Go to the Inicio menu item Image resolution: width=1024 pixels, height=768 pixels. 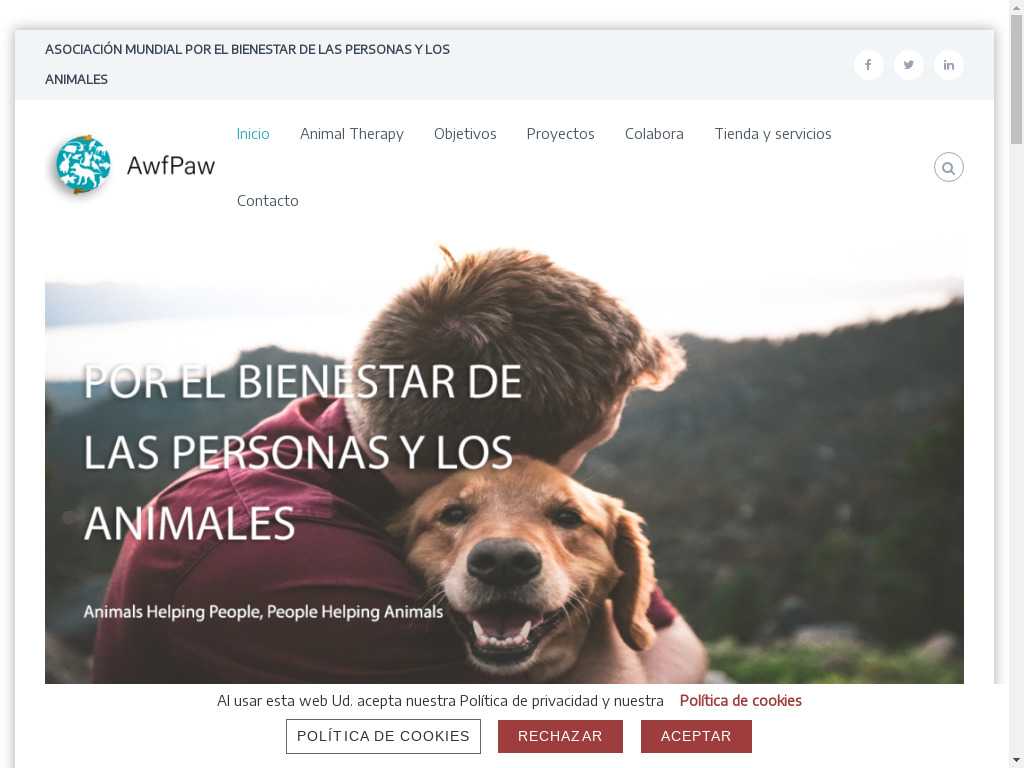[x=253, y=134]
